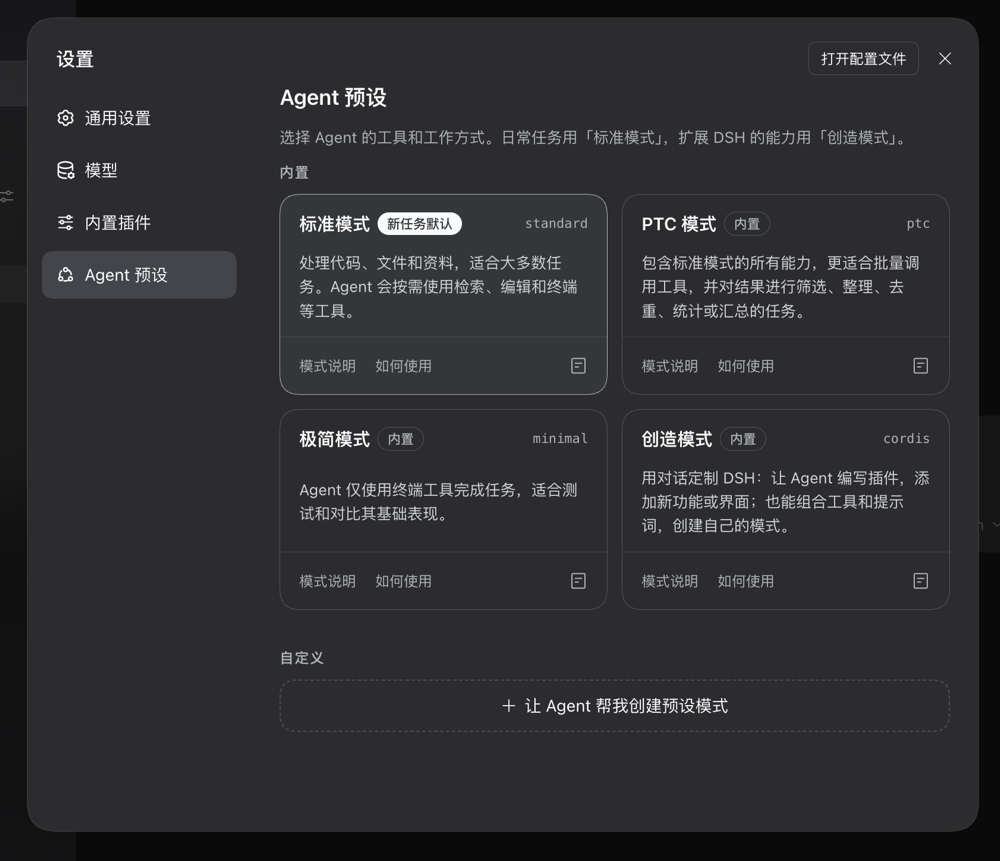Open document icon on 极简模式 card

pos(578,580)
